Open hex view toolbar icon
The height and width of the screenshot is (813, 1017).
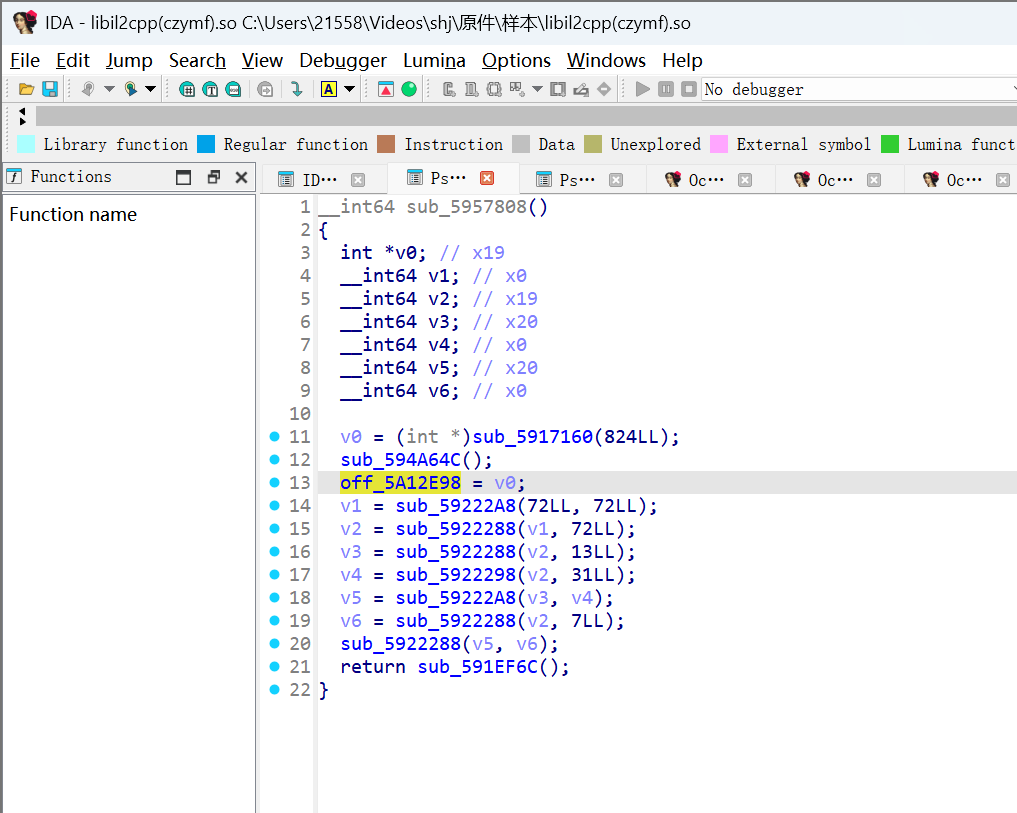pyautogui.click(x=187, y=89)
